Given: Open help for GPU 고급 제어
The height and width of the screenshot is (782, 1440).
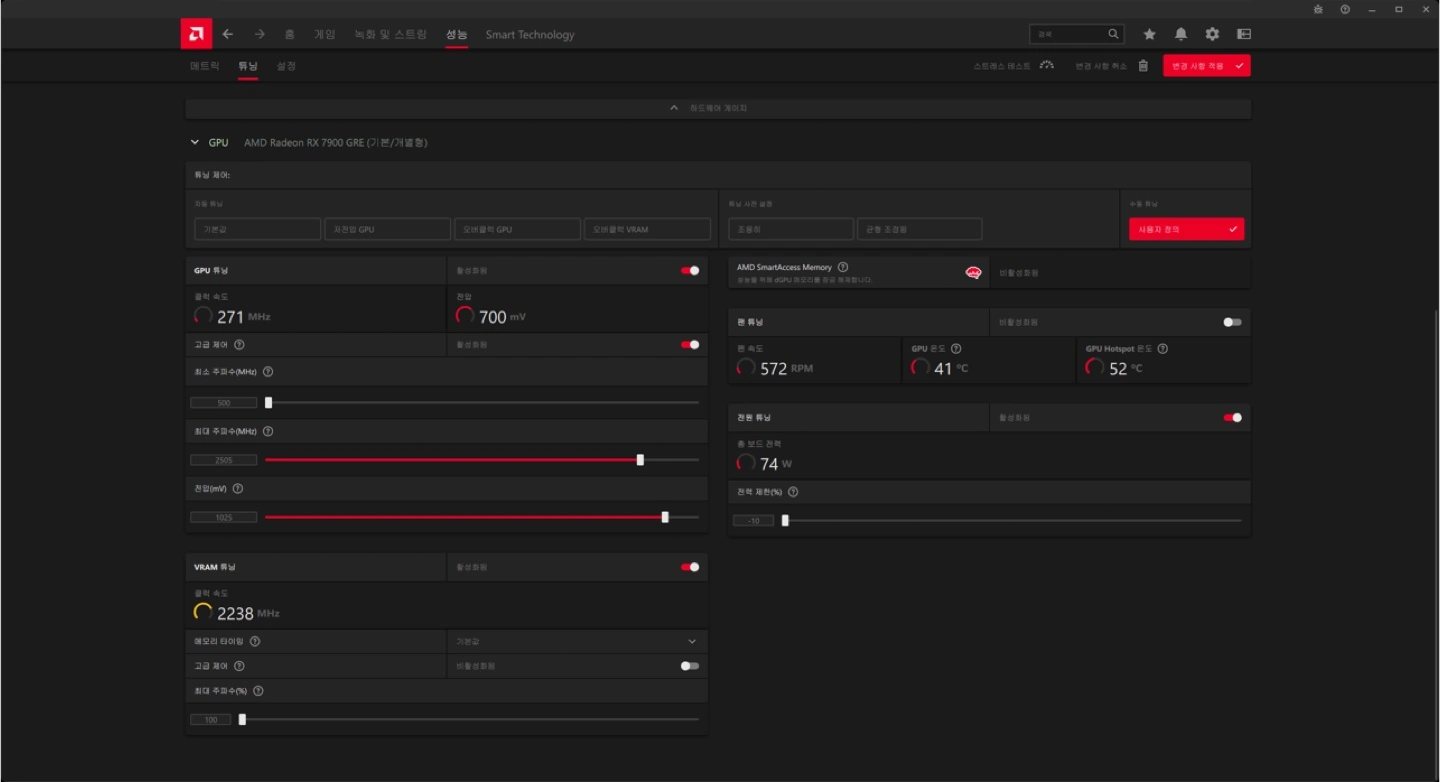Looking at the screenshot, I should pos(239,344).
